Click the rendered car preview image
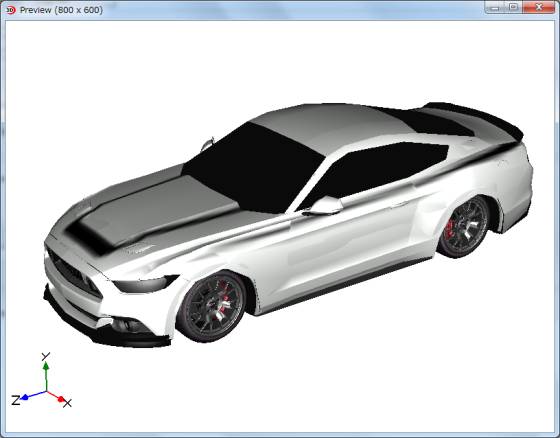The width and height of the screenshot is (560, 438). click(x=288, y=224)
